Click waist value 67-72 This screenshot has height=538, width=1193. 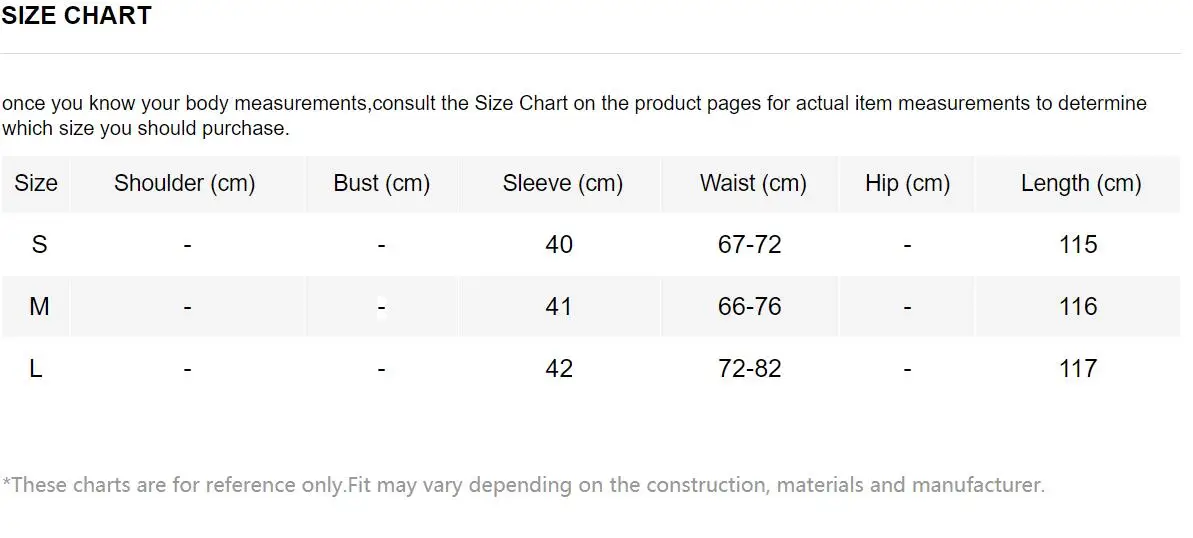pos(749,244)
